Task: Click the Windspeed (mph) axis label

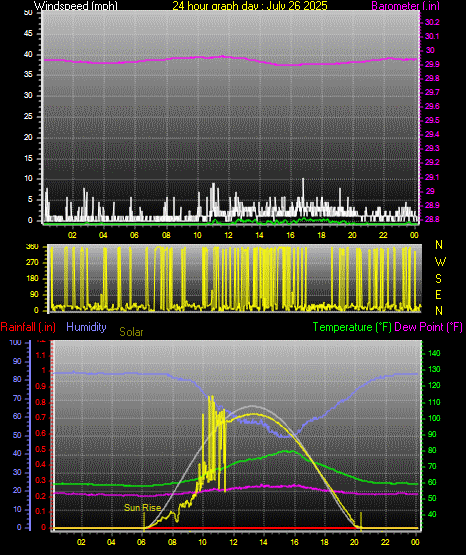Action: pyautogui.click(x=76, y=6)
